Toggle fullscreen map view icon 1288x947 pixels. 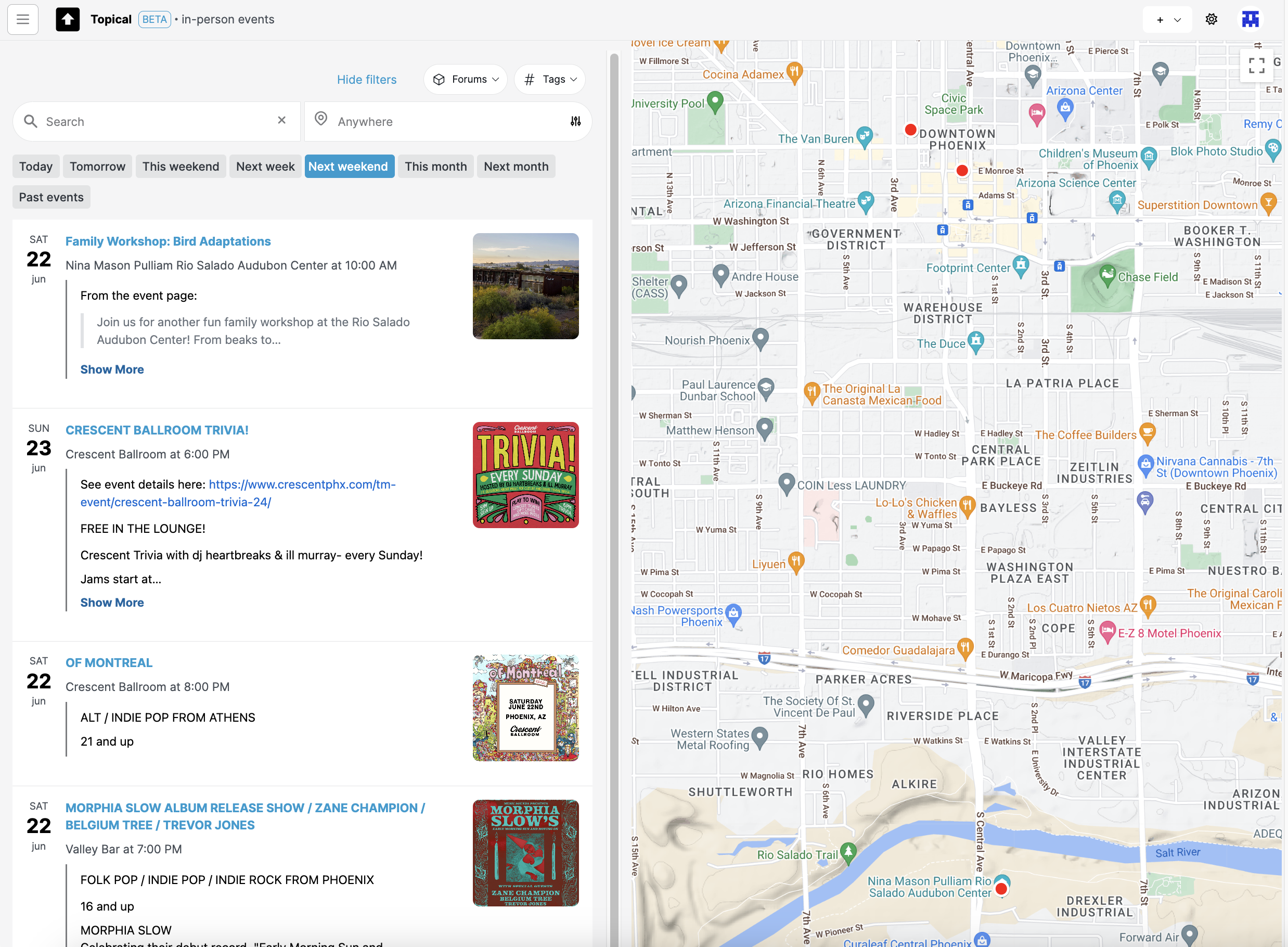[x=1256, y=66]
